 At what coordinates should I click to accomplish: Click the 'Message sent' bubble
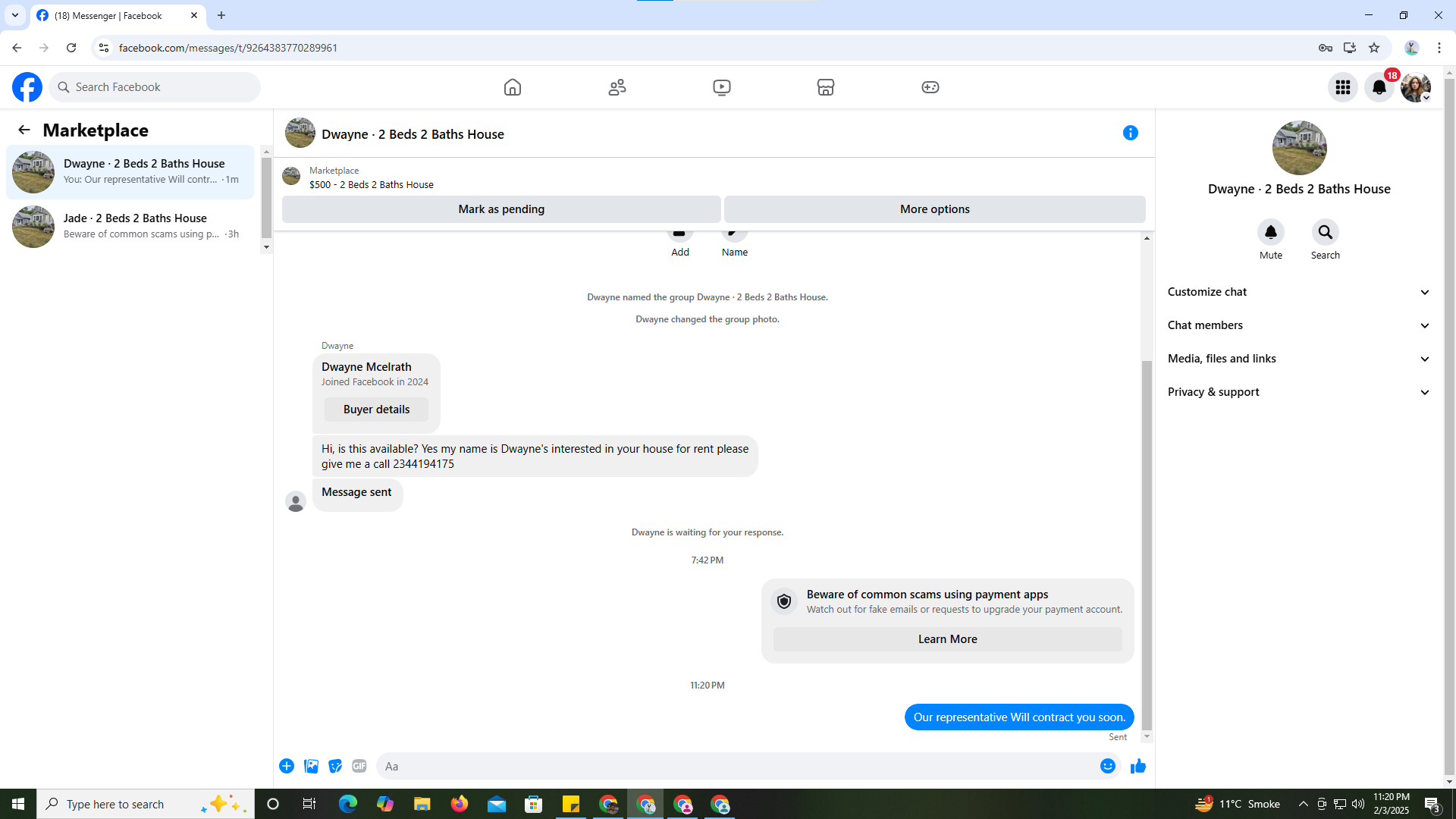[357, 493]
